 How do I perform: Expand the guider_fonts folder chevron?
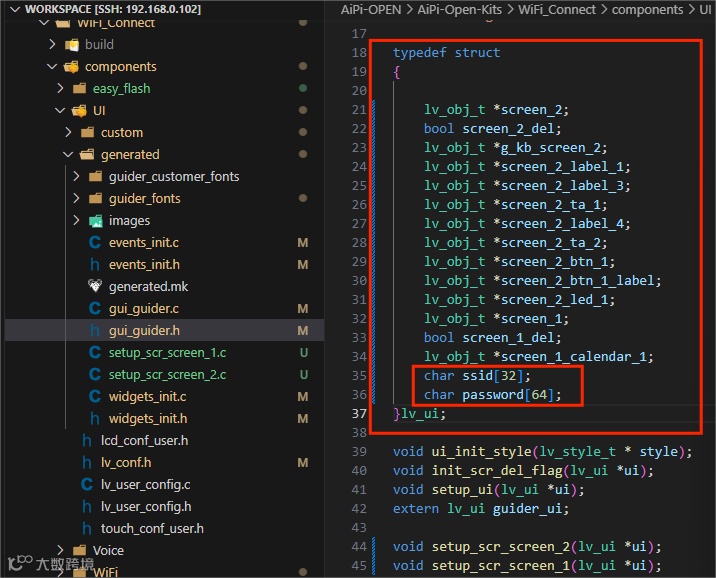click(x=76, y=198)
